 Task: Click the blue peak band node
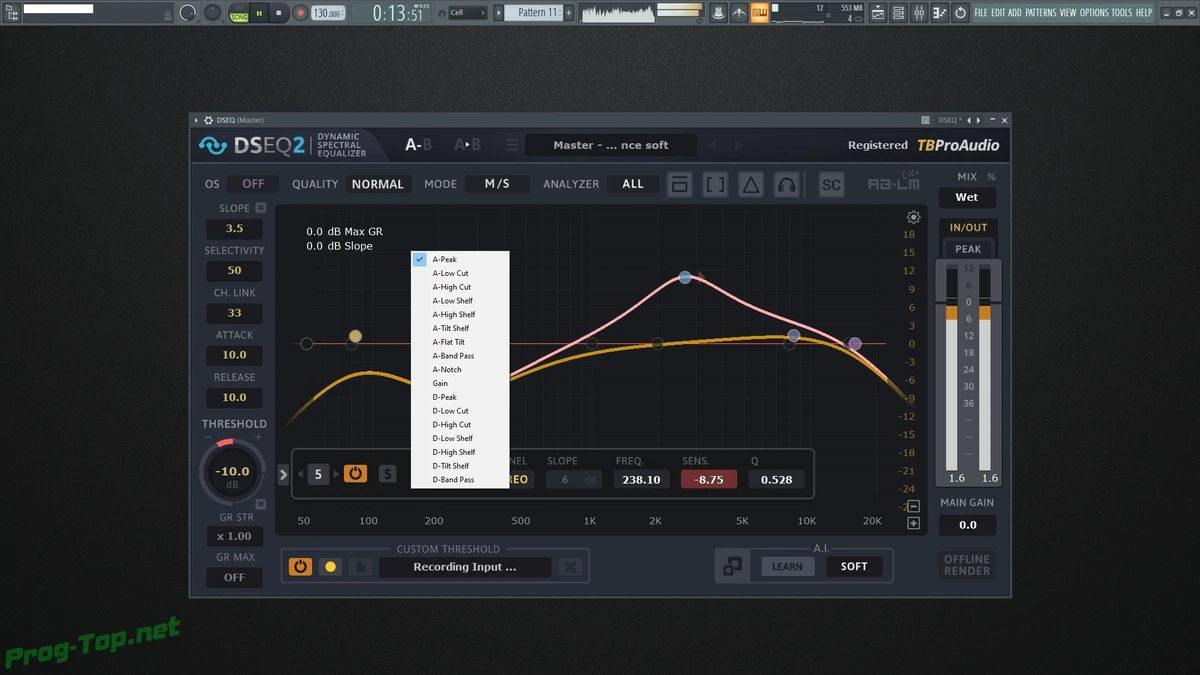coord(685,277)
